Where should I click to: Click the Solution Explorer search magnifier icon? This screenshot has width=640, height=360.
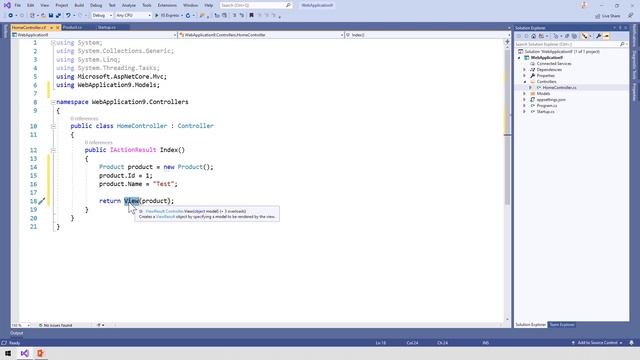coord(622,44)
